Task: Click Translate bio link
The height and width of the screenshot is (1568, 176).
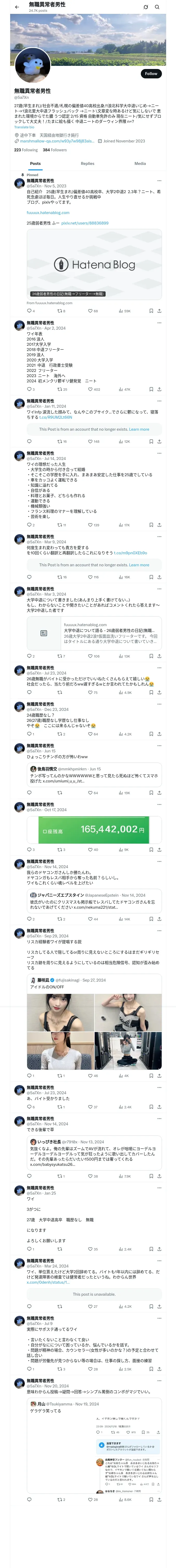Action: point(24,127)
